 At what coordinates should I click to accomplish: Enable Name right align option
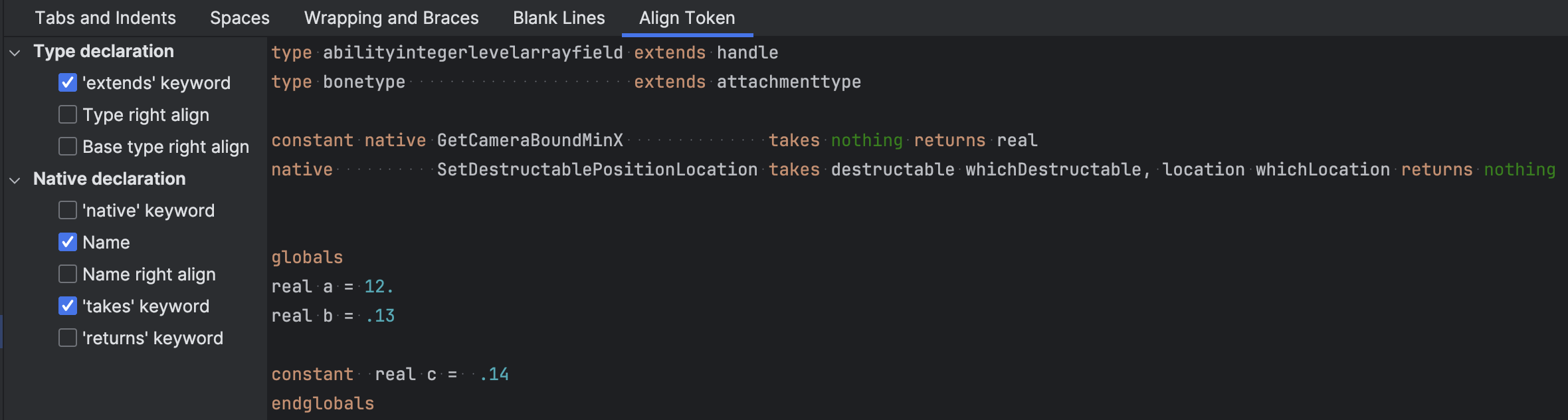point(68,274)
